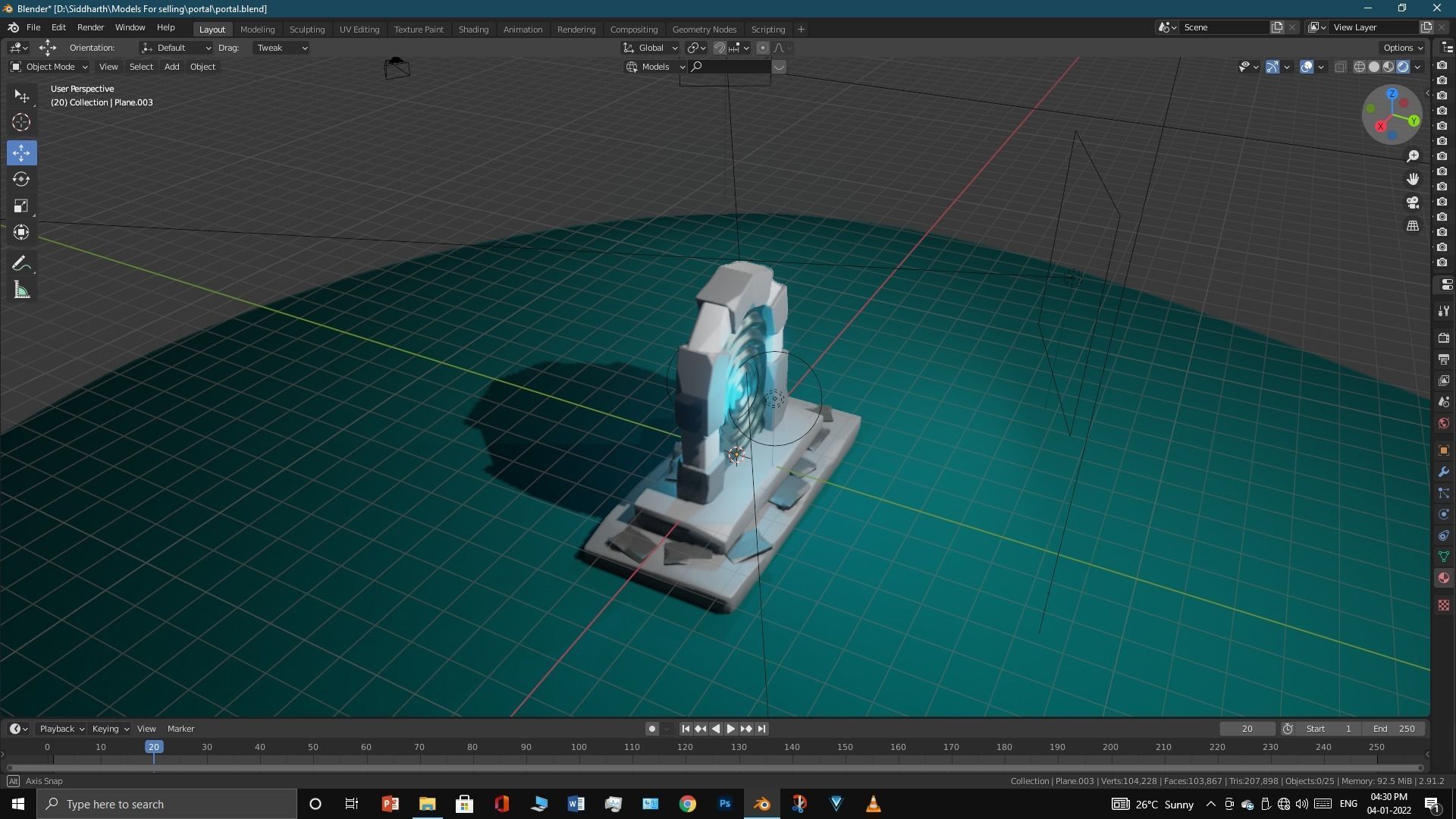Viewport: 1456px width, 819px height.
Task: Open the Object Mode dropdown
Action: (49, 67)
